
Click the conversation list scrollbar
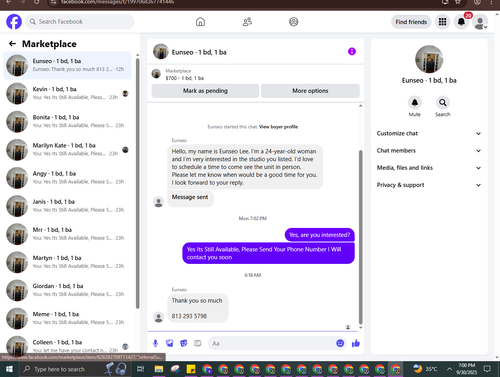pos(137,183)
